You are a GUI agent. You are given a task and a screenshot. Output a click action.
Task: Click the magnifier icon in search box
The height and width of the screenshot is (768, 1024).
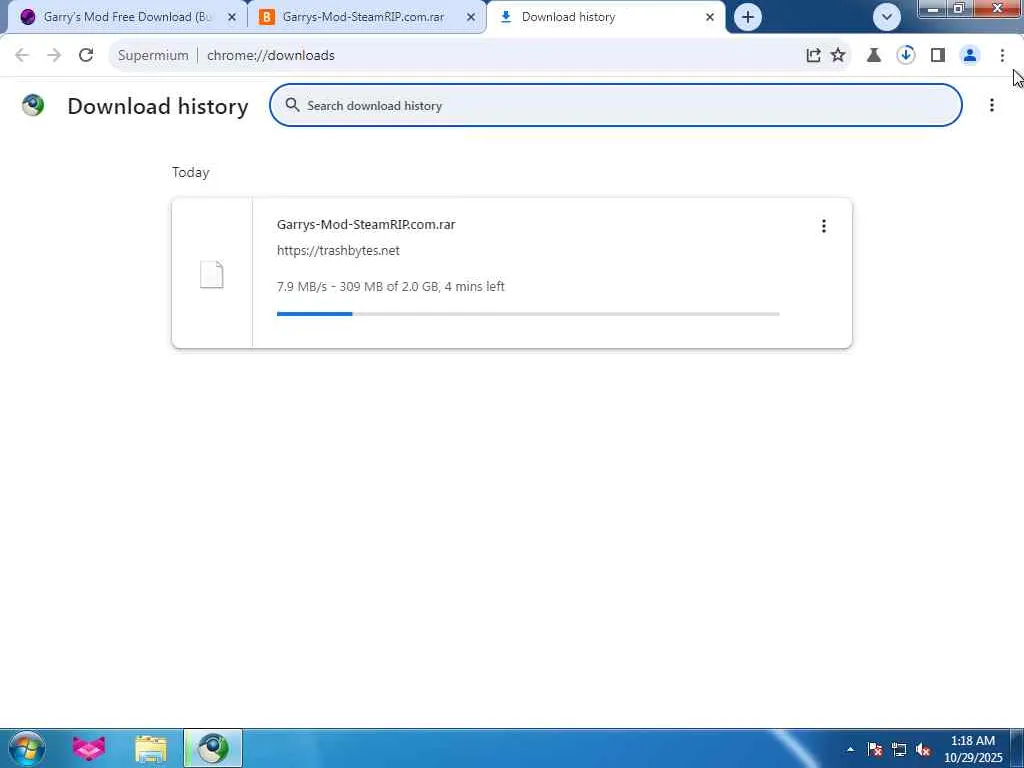coord(292,105)
